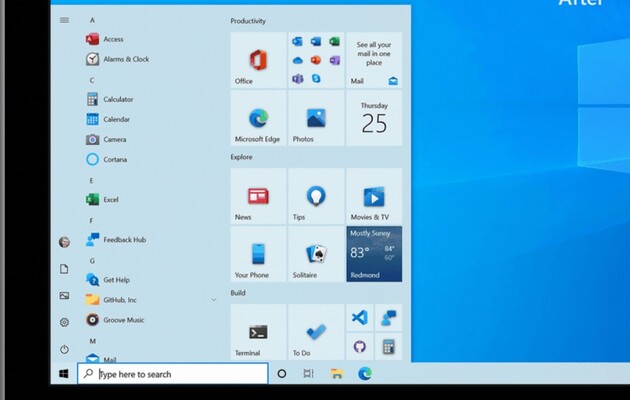This screenshot has width=630, height=400.
Task: Open the To Do tile
Action: tap(316, 332)
